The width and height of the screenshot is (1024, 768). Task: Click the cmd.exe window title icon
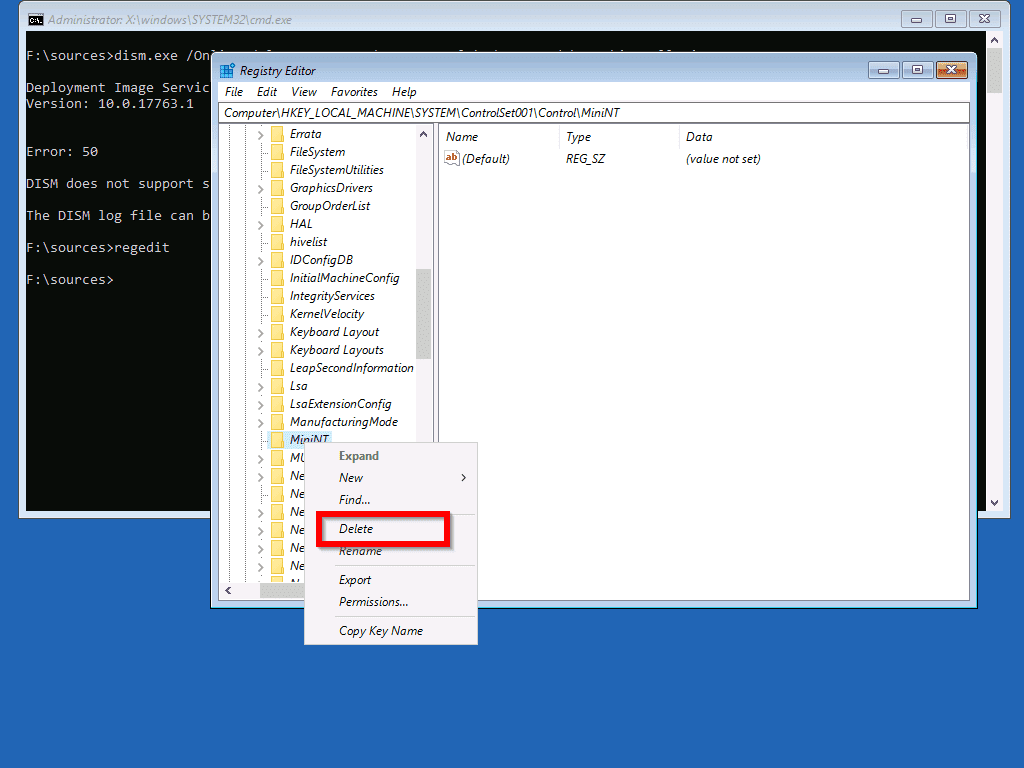(35, 19)
